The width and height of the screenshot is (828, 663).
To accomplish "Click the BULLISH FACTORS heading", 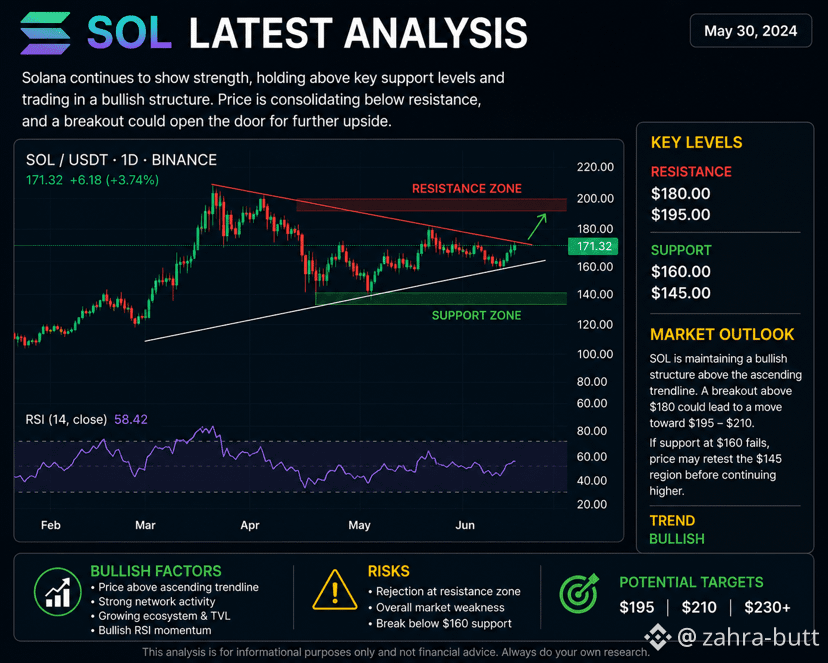I will 156,571.
